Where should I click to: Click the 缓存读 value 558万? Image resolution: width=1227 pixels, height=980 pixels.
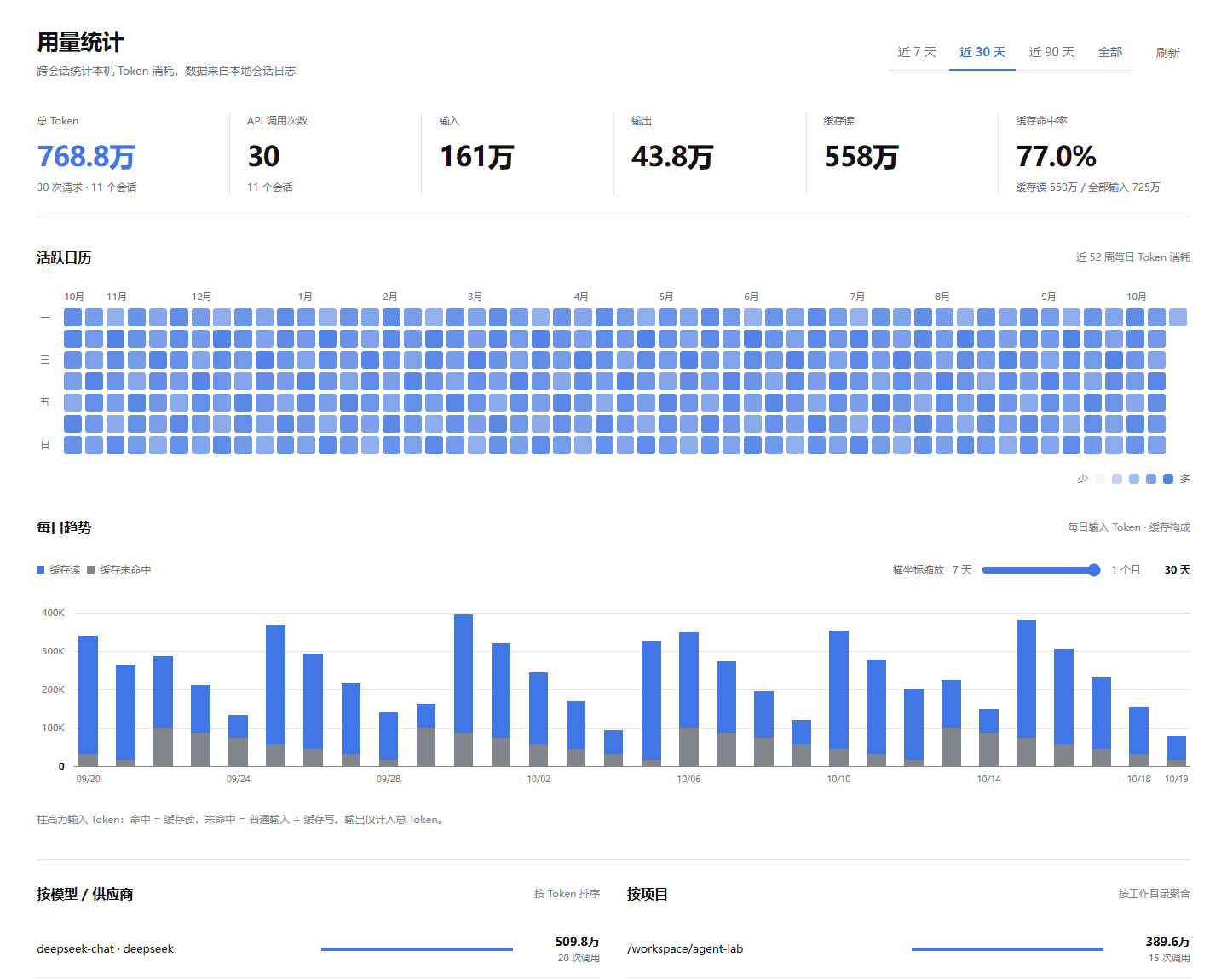coord(861,157)
